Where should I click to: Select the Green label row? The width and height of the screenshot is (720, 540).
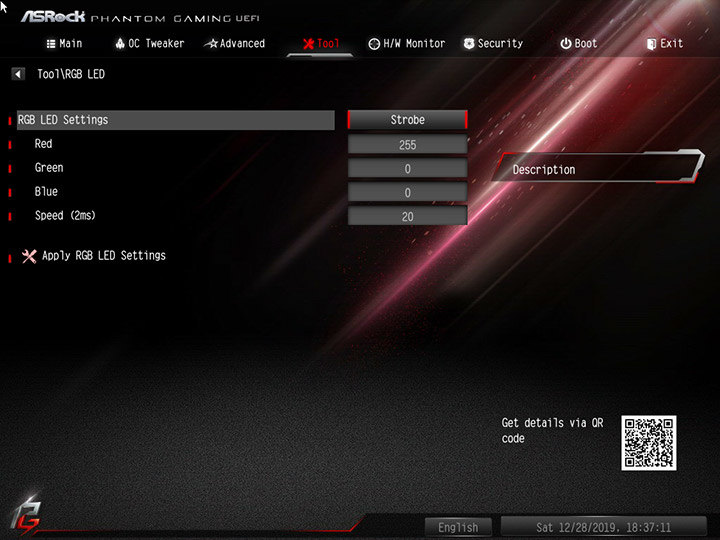click(49, 168)
